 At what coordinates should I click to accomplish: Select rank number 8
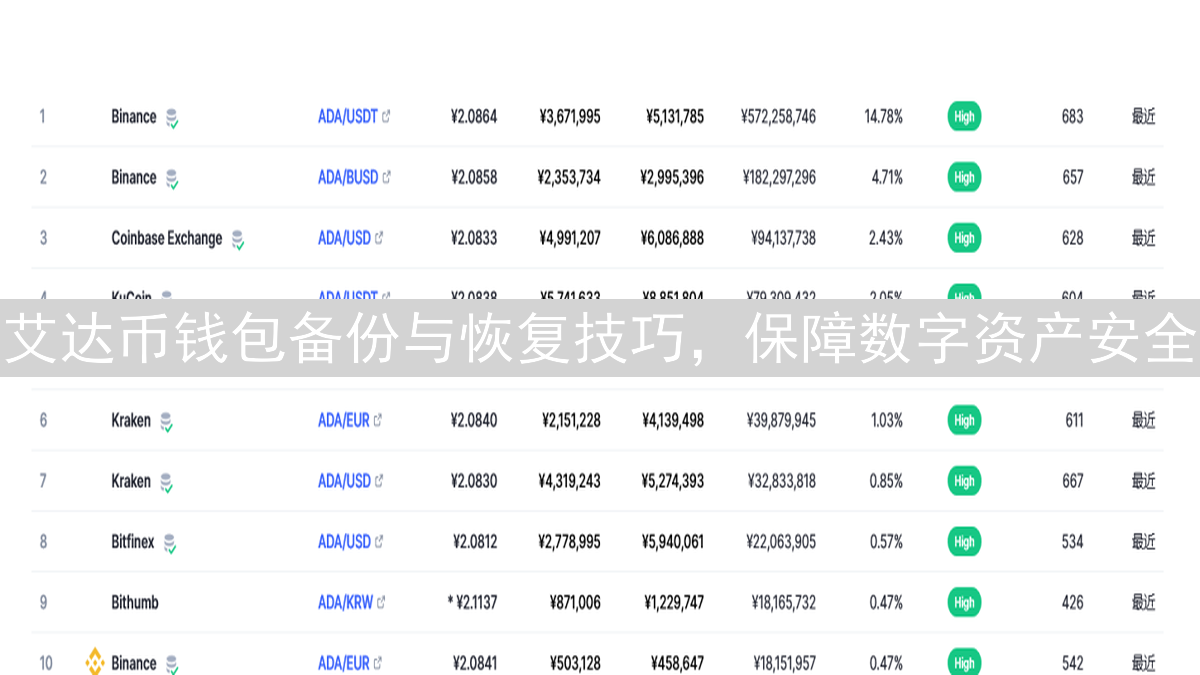43,541
